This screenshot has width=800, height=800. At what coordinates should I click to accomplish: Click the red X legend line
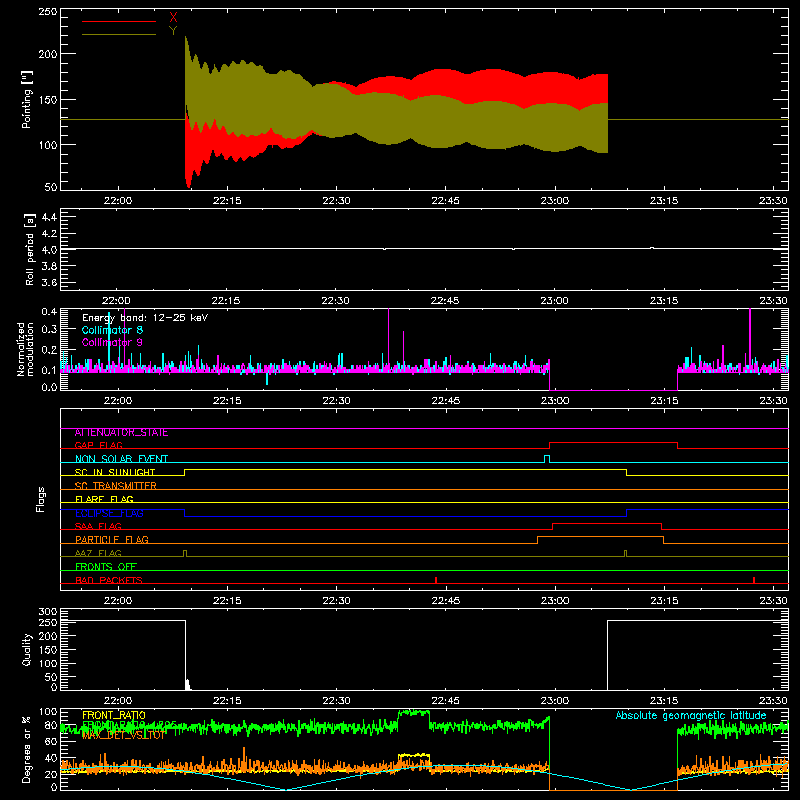tap(118, 21)
